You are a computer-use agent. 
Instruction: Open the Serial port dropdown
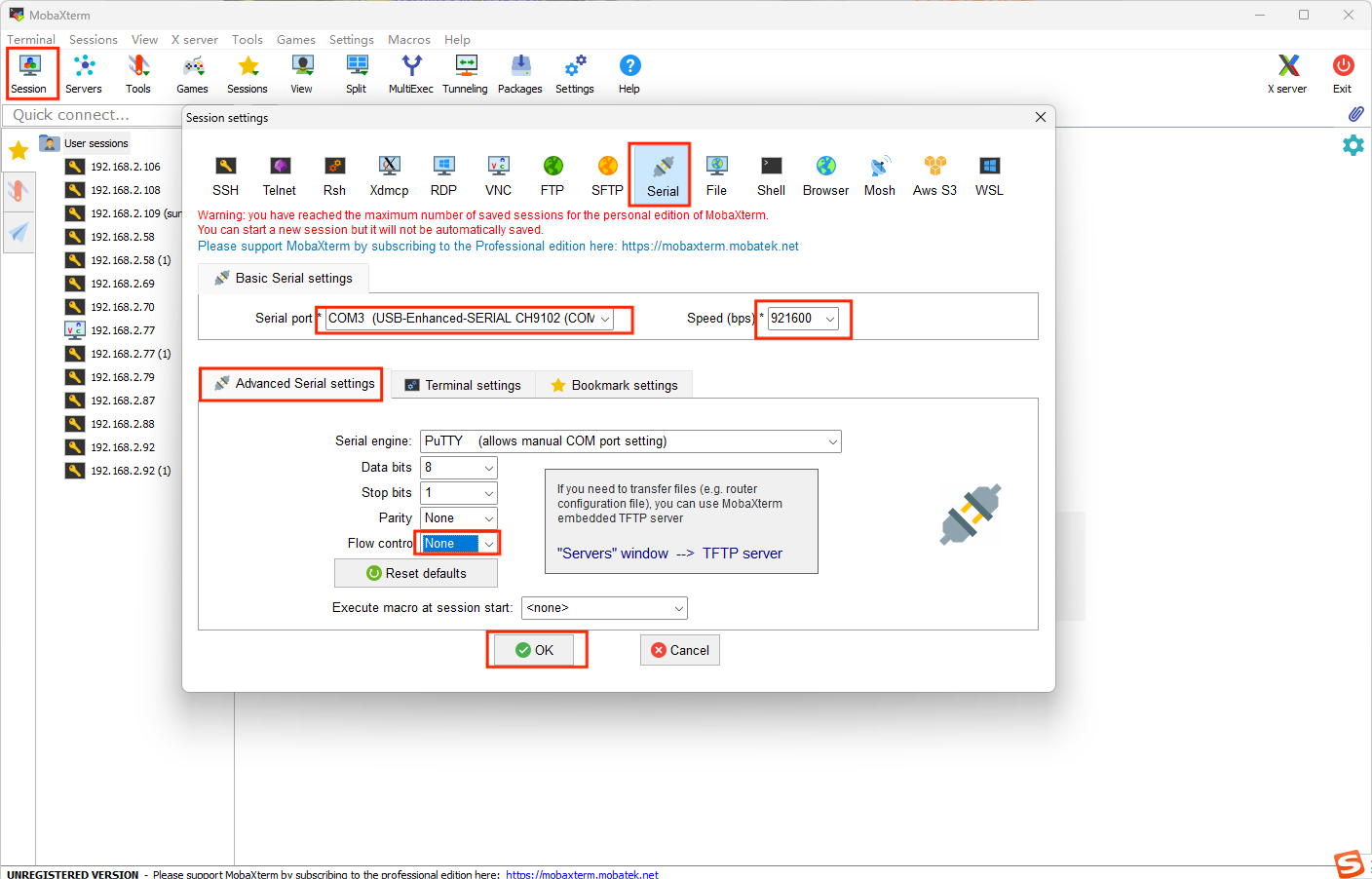pos(470,319)
